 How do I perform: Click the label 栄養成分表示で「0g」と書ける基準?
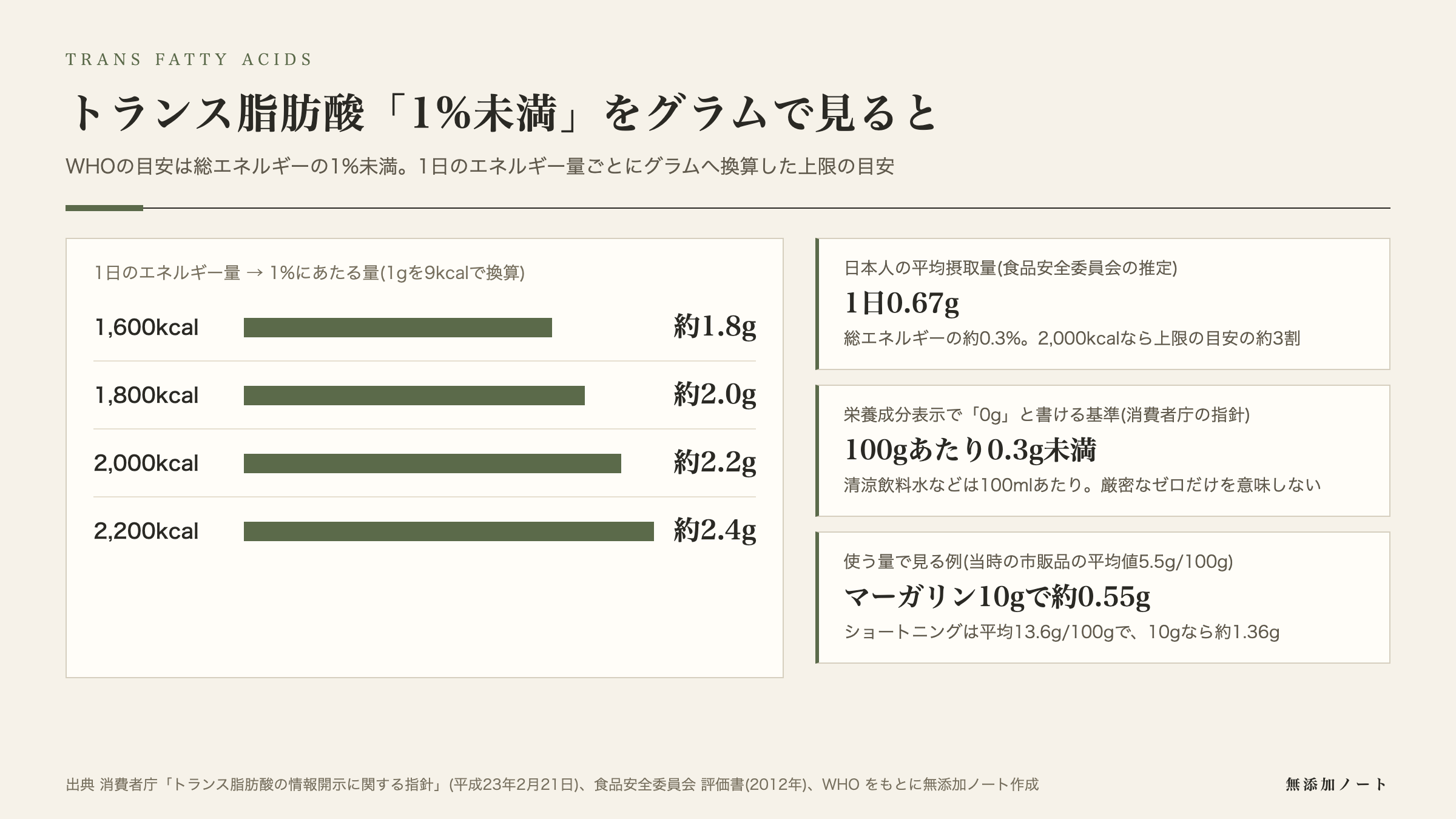coord(1047,415)
